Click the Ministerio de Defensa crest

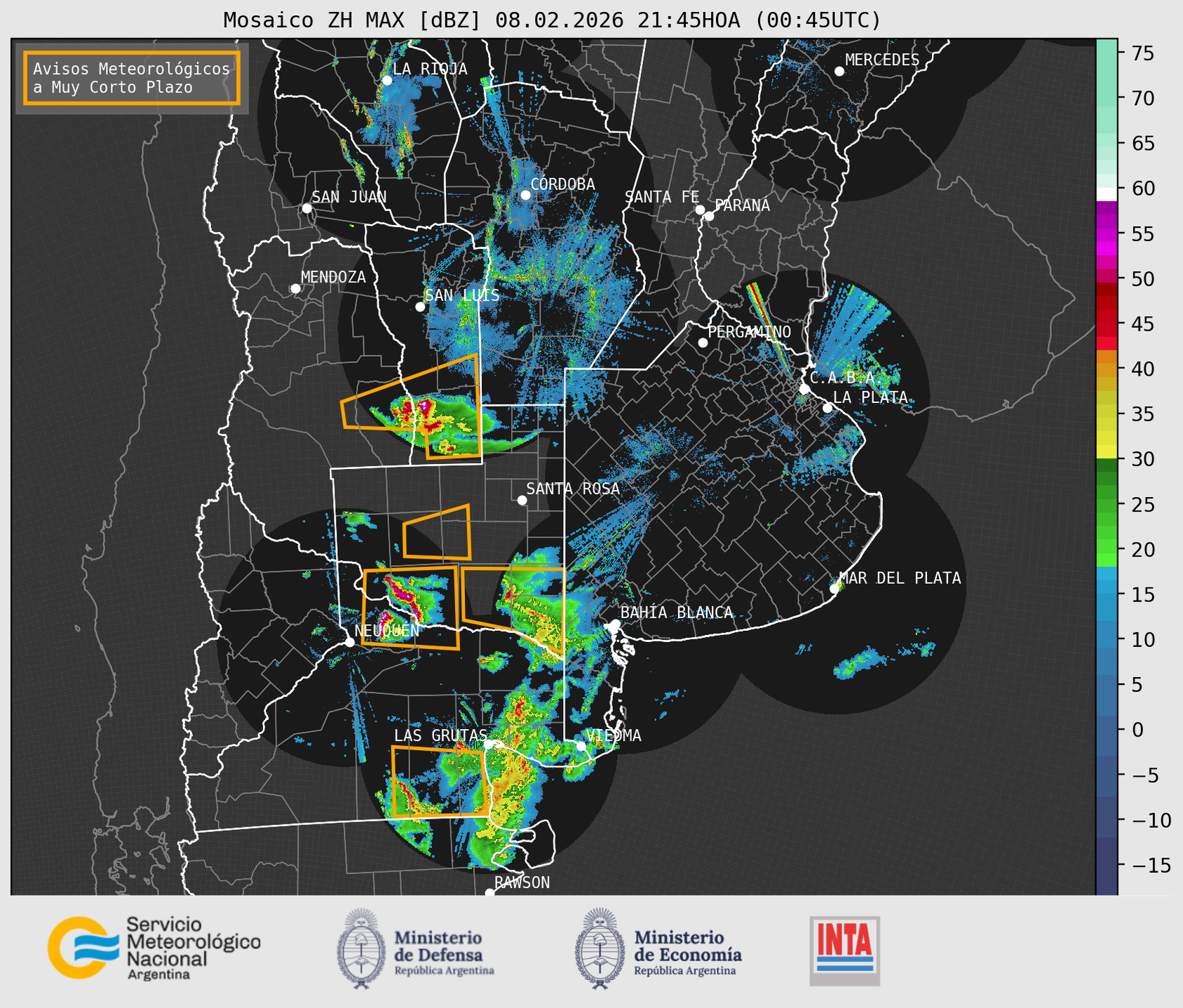click(x=362, y=948)
